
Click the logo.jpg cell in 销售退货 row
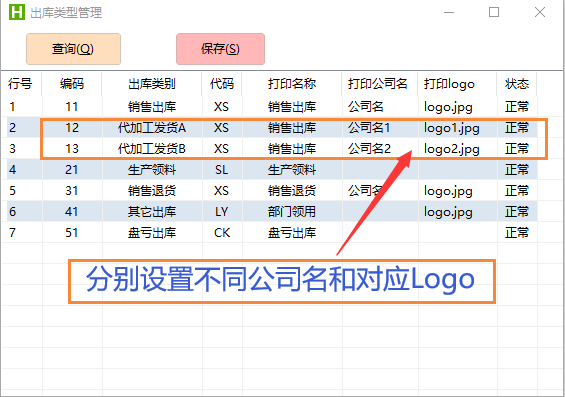pos(458,190)
